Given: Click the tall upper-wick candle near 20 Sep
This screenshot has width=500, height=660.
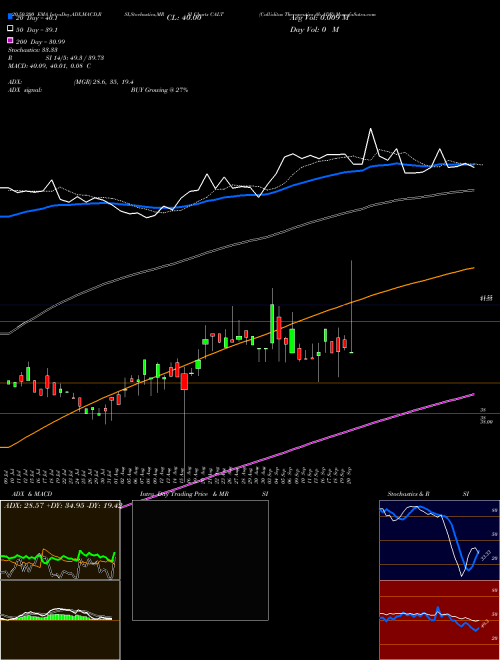Looking at the screenshot, I should click(351, 306).
